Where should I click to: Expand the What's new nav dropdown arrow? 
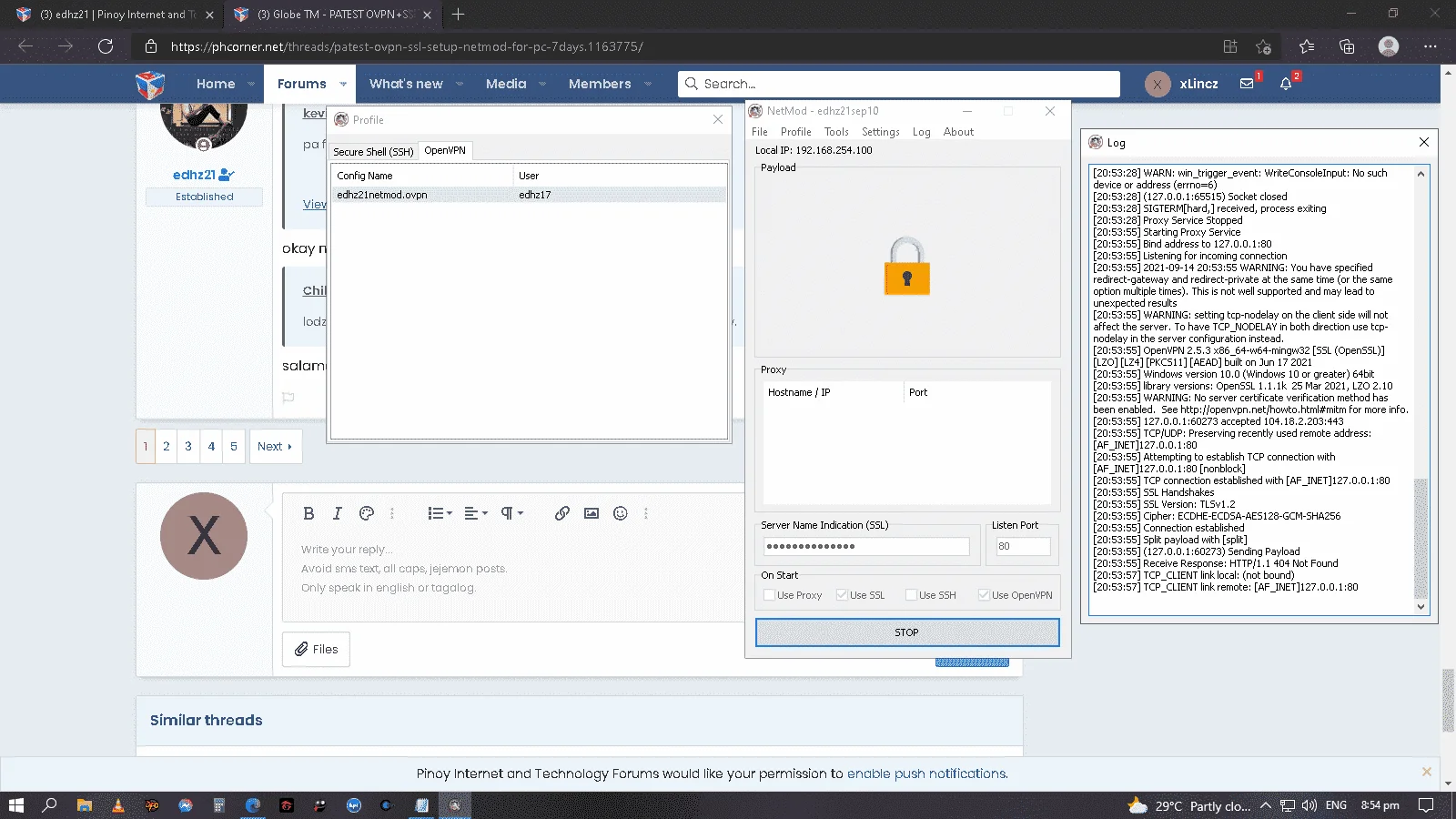tap(460, 84)
